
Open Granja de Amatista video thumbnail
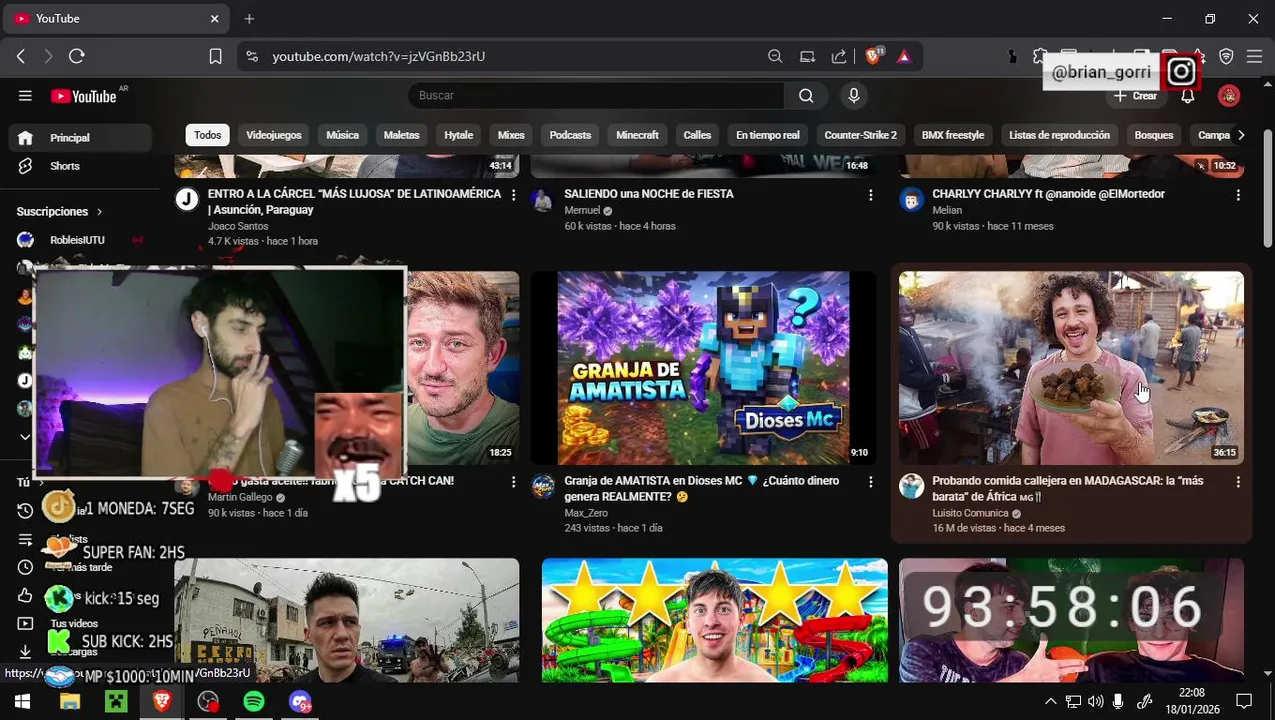[x=703, y=368]
